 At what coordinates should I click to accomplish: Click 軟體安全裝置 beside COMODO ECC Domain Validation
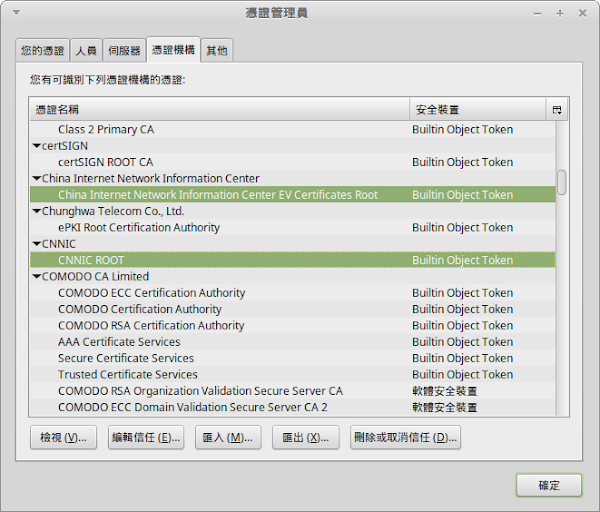pyautogui.click(x=445, y=407)
